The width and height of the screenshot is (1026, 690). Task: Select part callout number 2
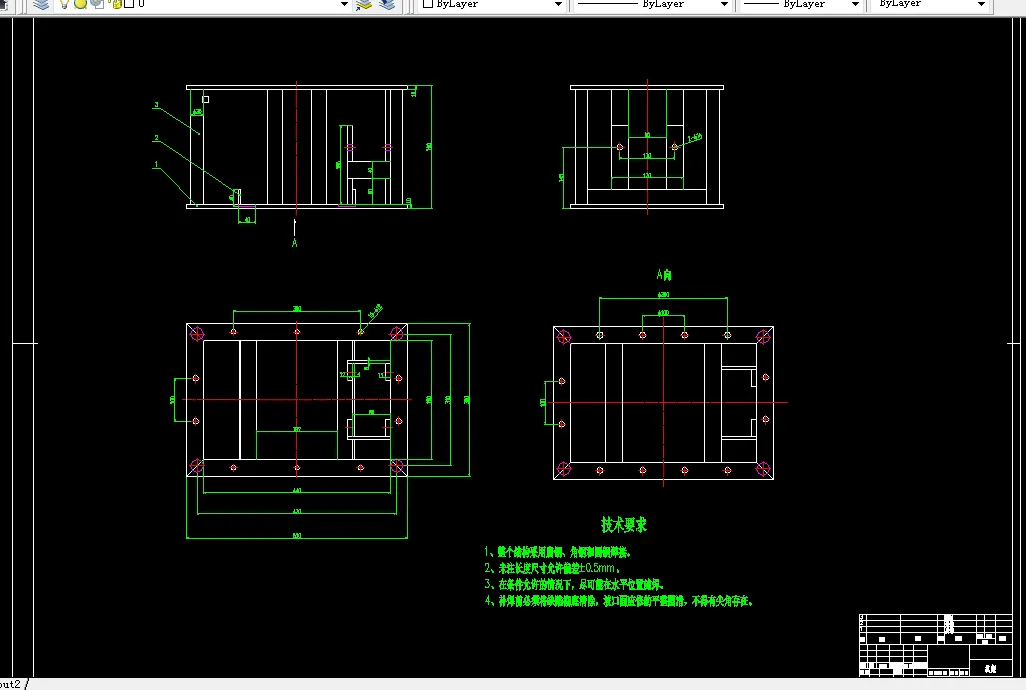coord(156,138)
